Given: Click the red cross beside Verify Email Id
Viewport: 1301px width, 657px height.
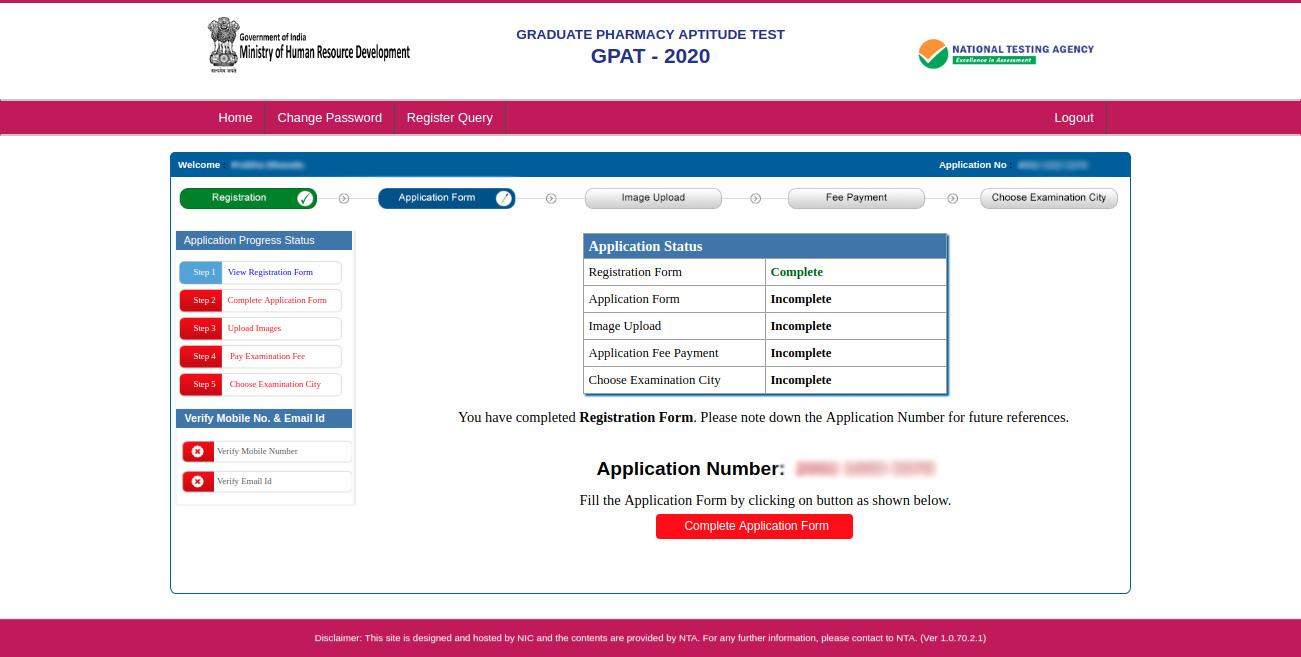Looking at the screenshot, I should tap(198, 481).
